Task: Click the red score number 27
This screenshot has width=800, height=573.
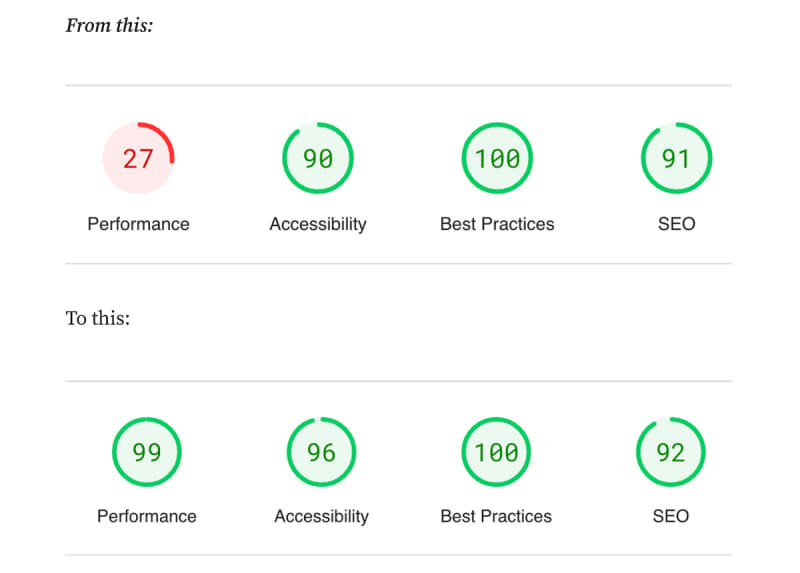Action: (138, 158)
